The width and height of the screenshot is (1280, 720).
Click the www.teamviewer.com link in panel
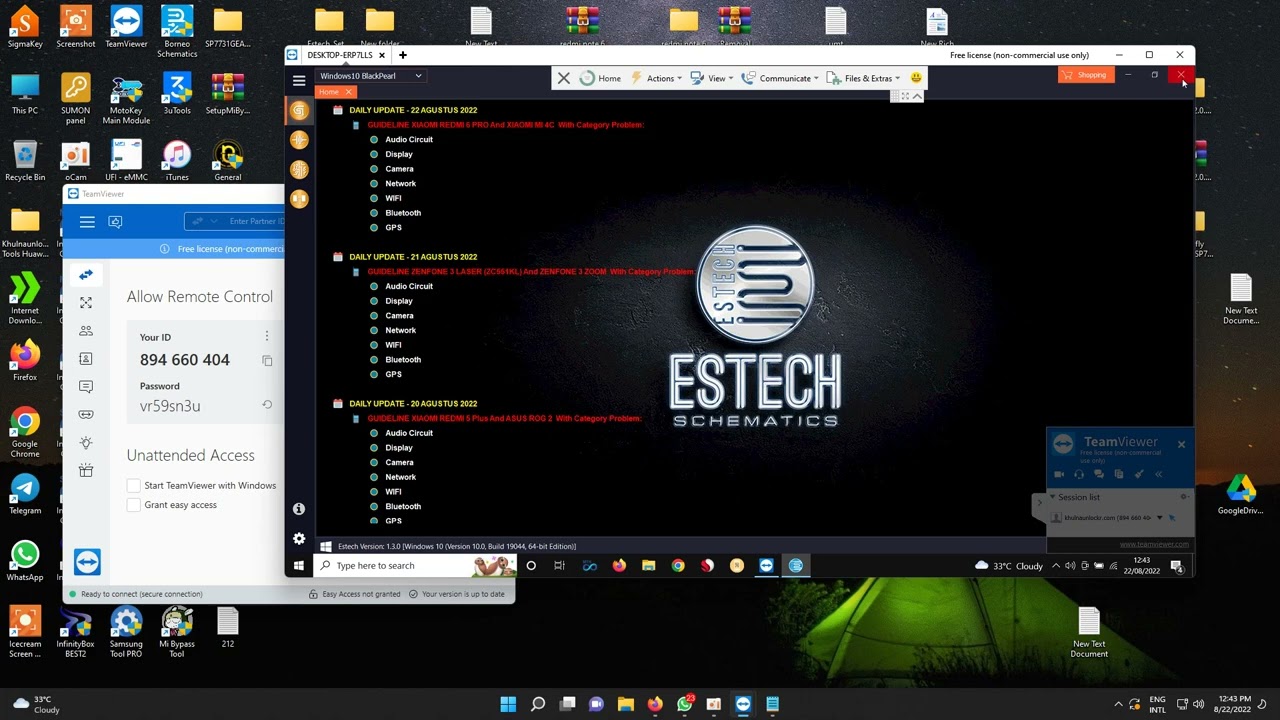click(x=1154, y=545)
